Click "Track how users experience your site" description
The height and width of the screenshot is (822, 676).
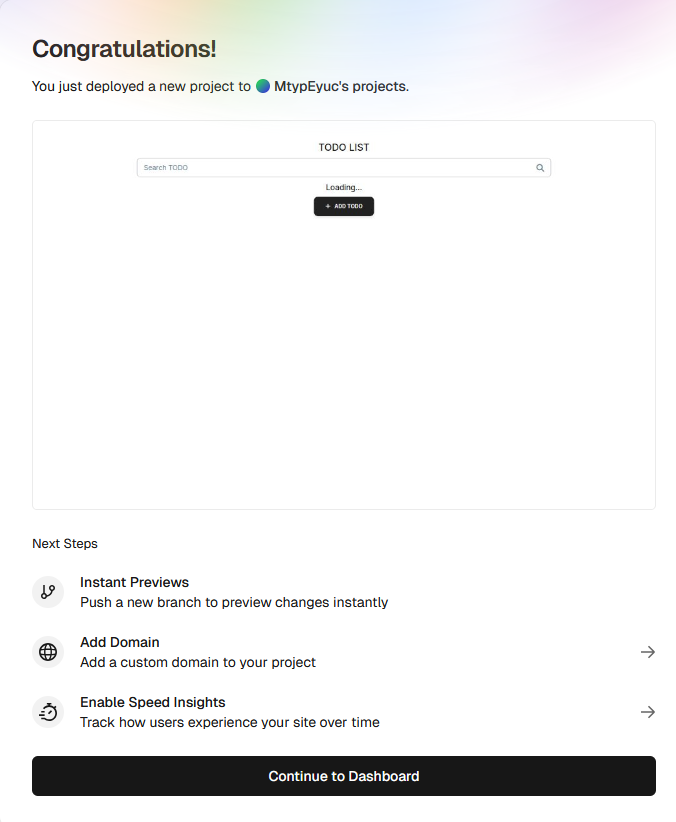click(230, 722)
